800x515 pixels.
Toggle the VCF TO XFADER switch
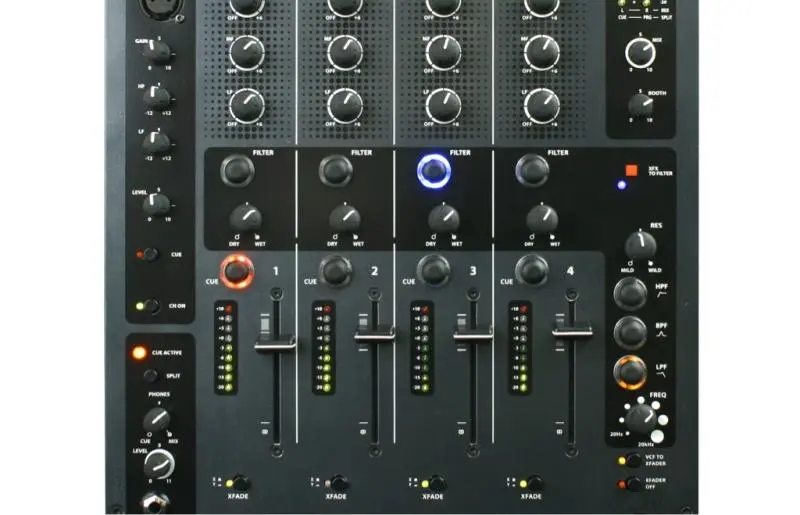pyautogui.click(x=632, y=460)
